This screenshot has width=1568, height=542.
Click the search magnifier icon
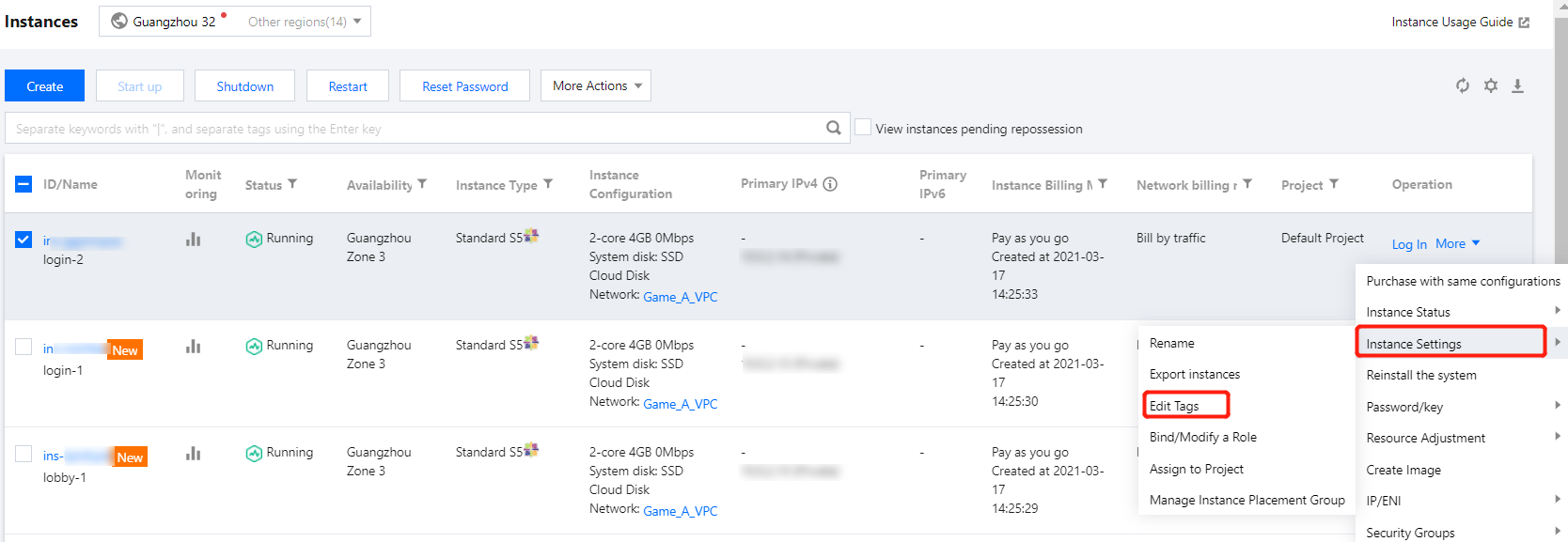833,128
